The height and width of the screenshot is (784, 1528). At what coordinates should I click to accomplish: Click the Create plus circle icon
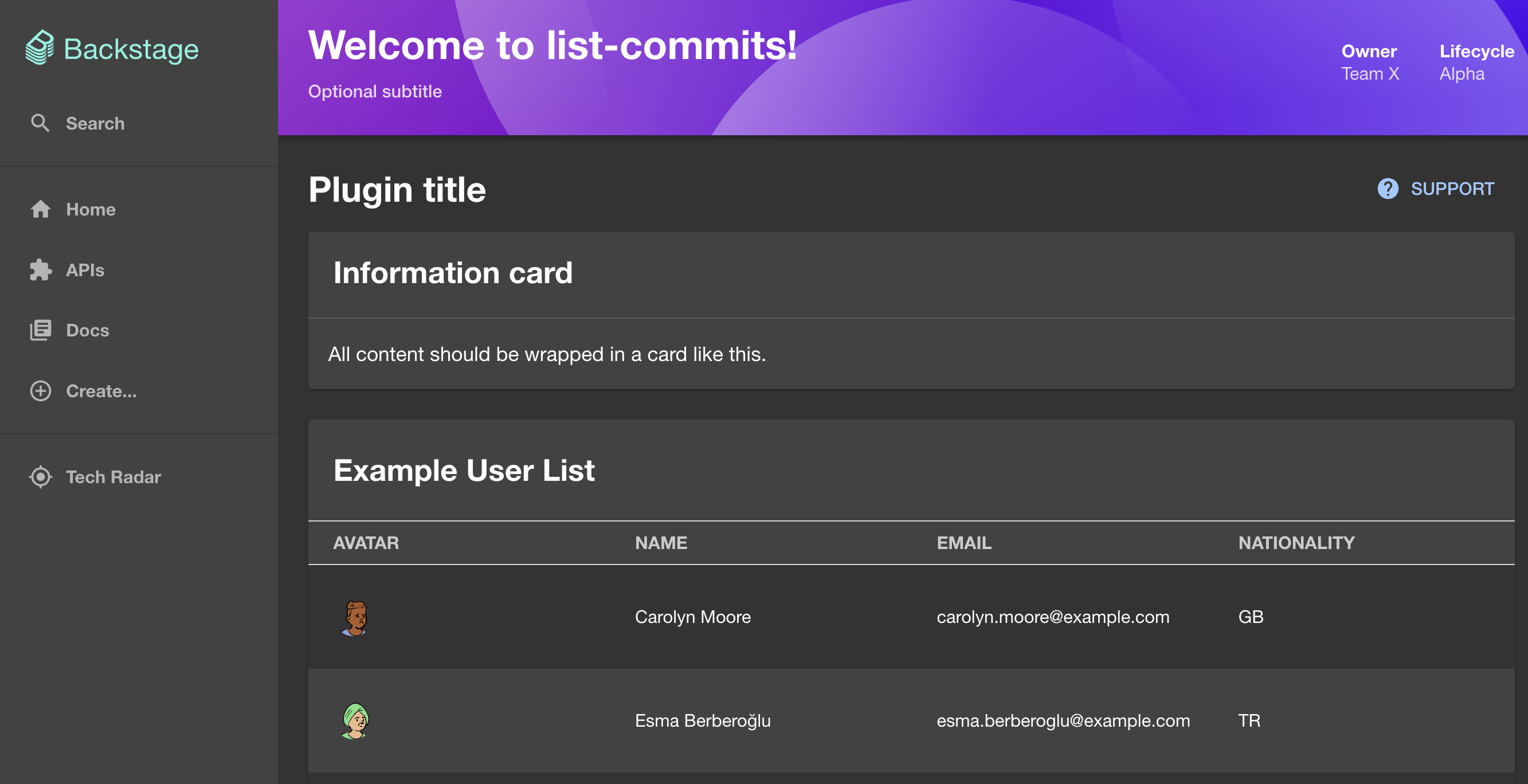pos(40,390)
